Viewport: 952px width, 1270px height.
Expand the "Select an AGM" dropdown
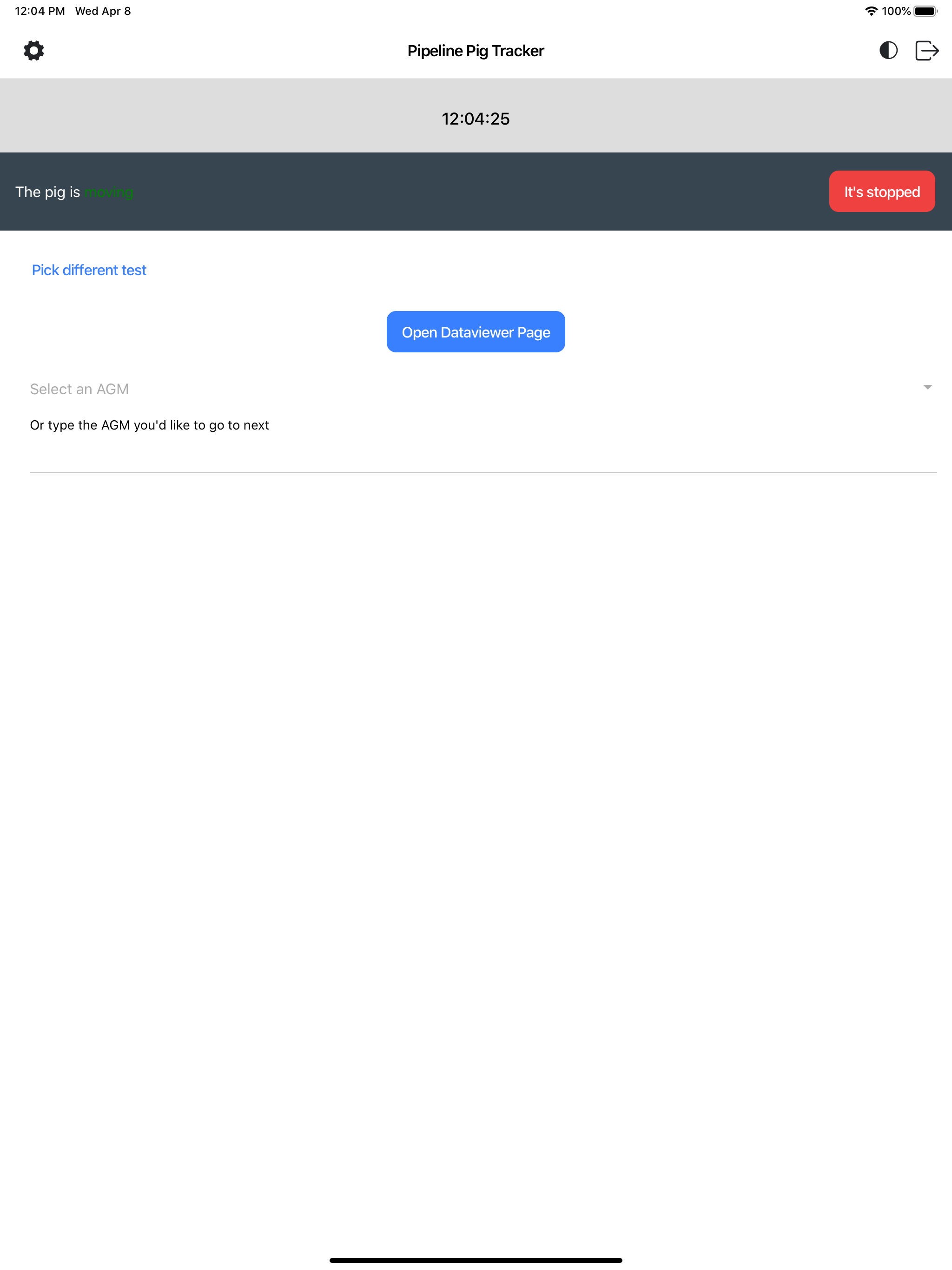point(483,389)
